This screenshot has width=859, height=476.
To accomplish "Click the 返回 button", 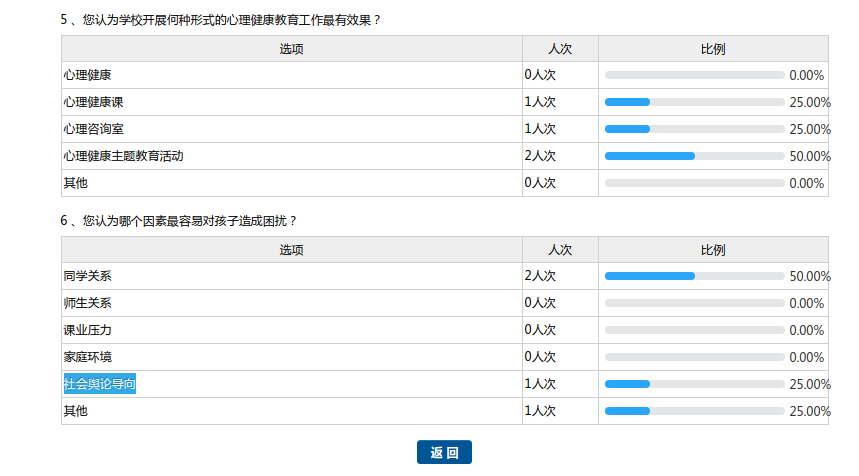I will 444,453.
